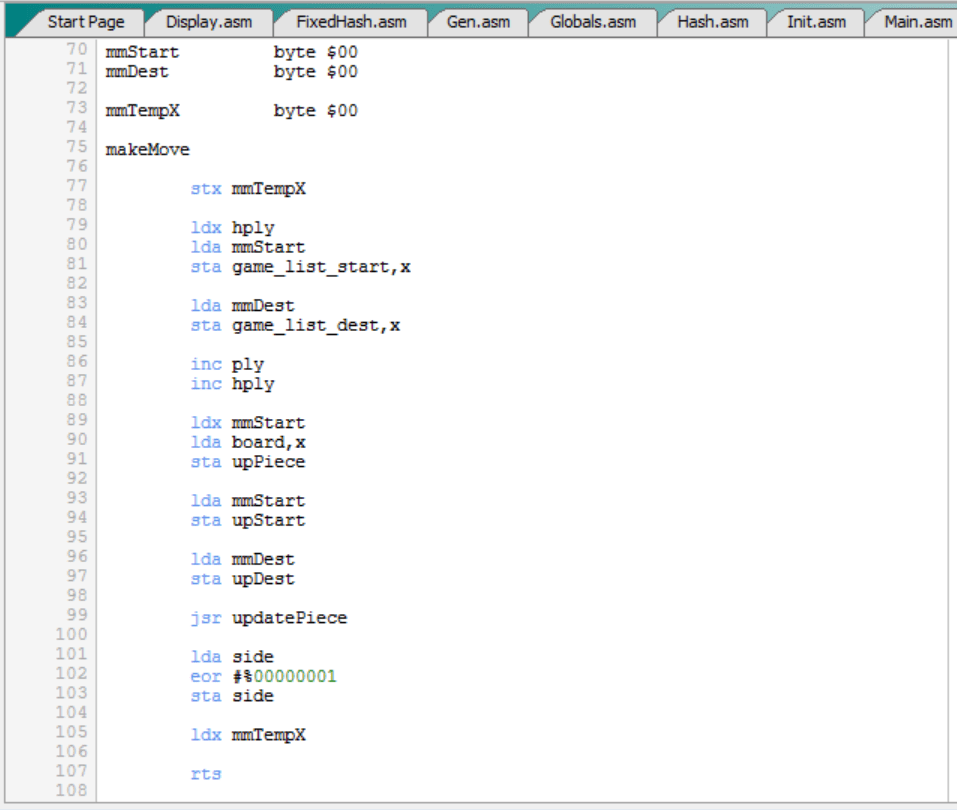The image size is (957, 810).
Task: Place cursor on jsr updatePiece line
Action: 268,618
